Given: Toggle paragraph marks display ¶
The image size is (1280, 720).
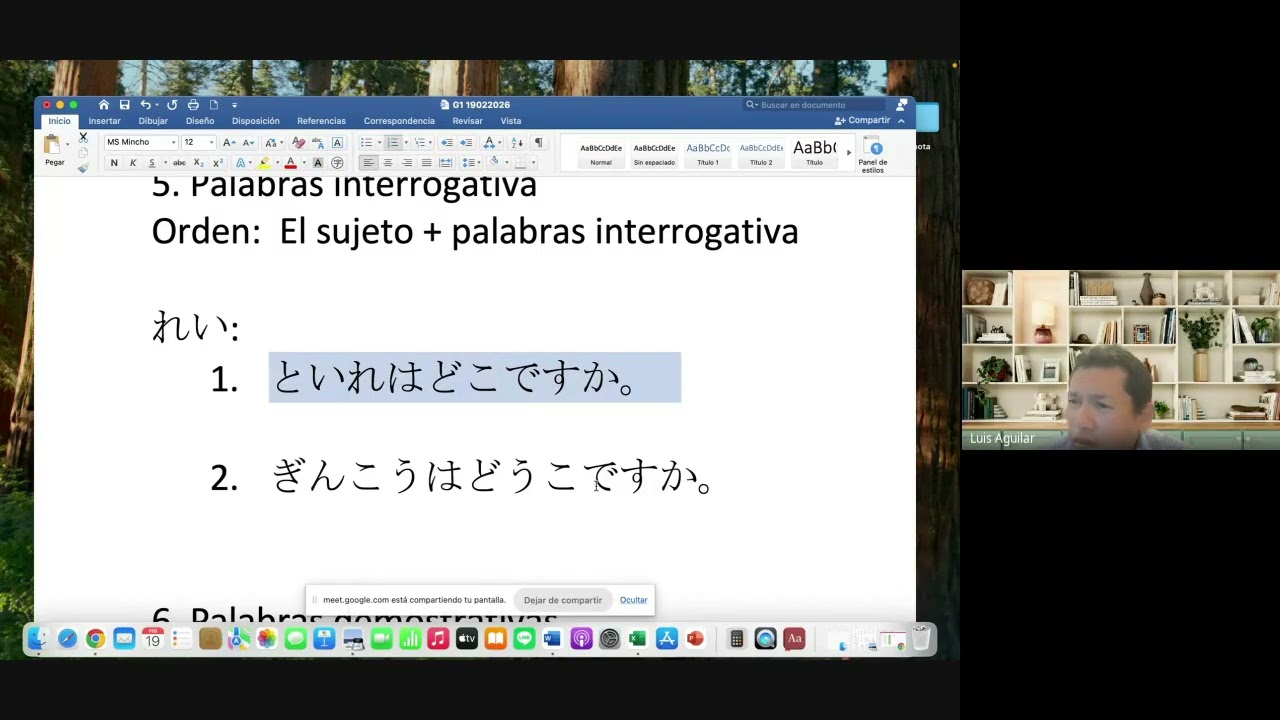Looking at the screenshot, I should click(538, 143).
